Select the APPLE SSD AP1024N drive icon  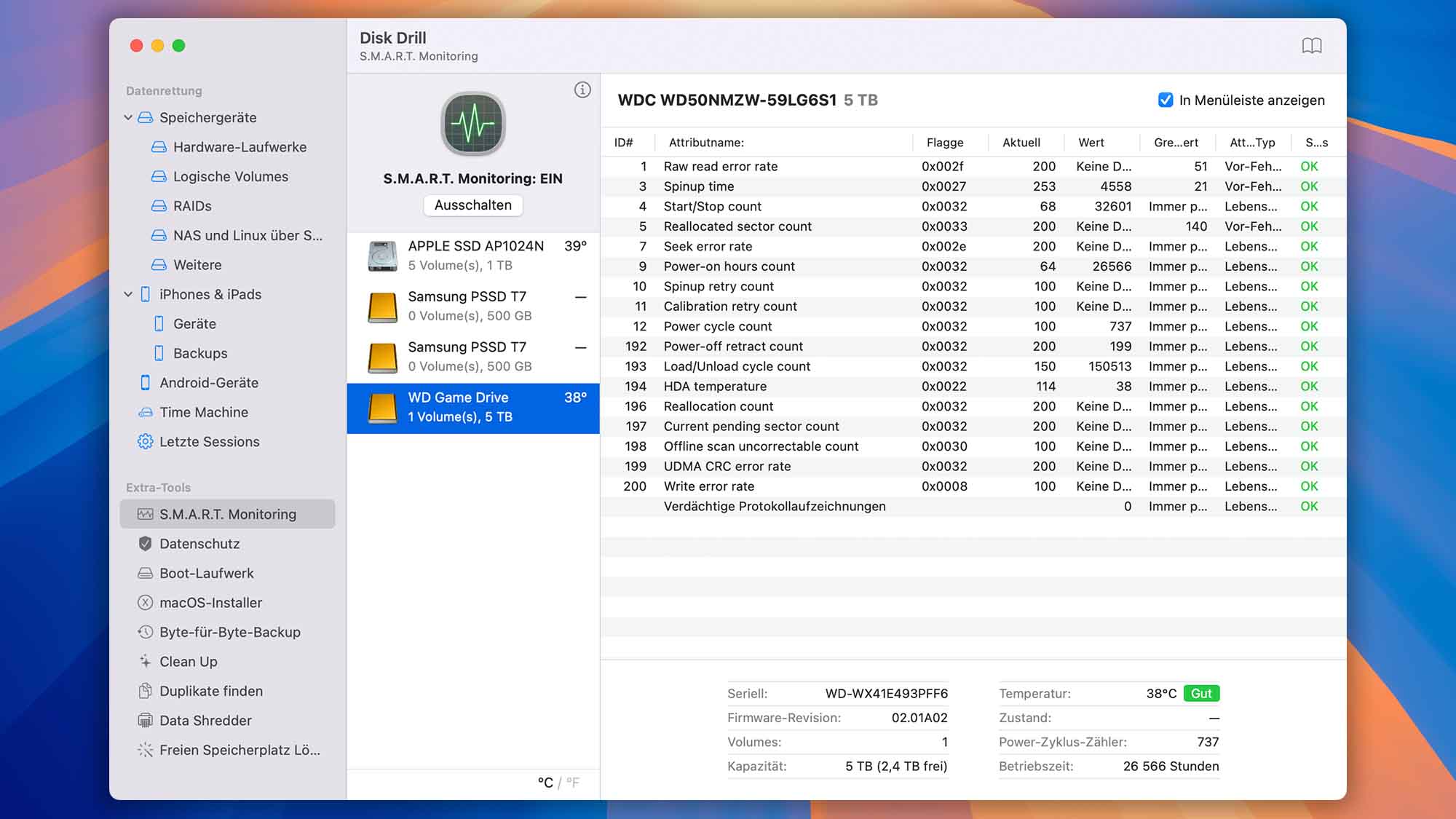tap(383, 256)
